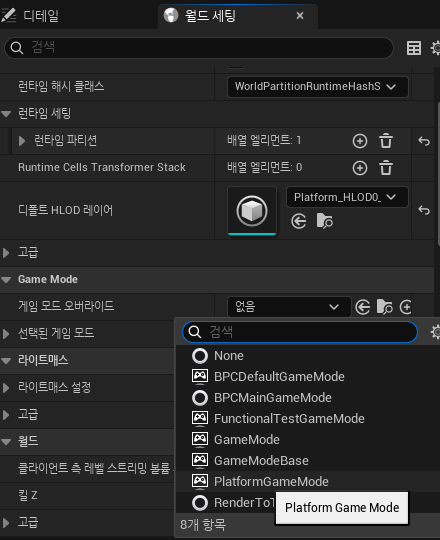The image size is (440, 540).
Task: Click the 디폴트 HLOD 레이어 label
Action: pyautogui.click(x=65, y=210)
